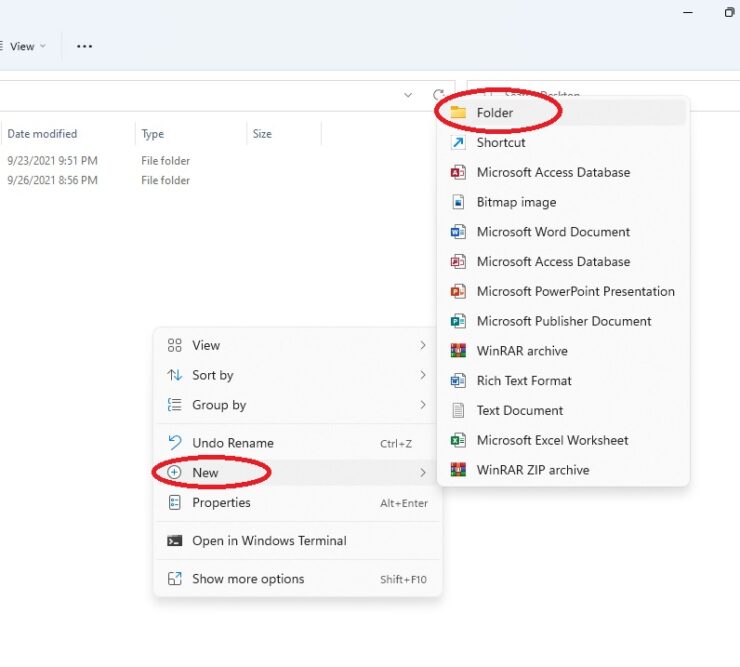Click the arrows icon beside Sort by

coord(174,375)
